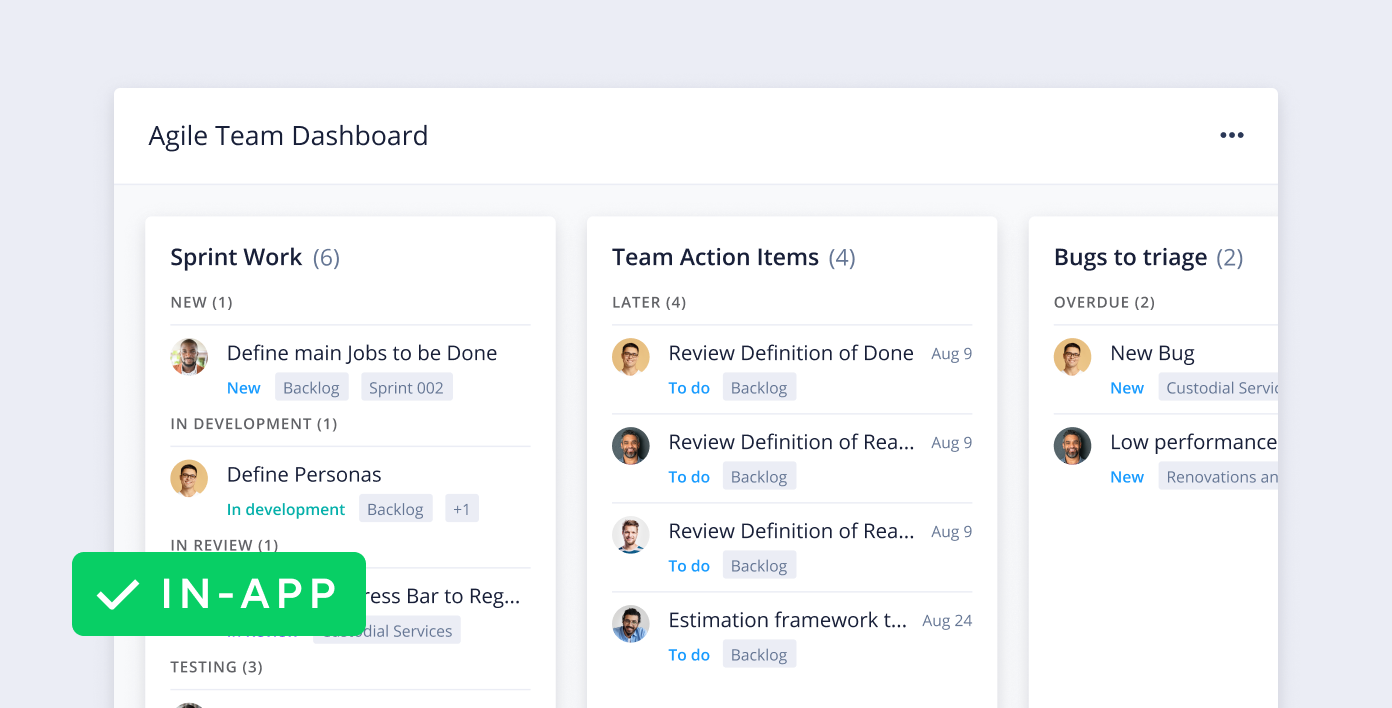Screen dimensions: 1392x708
Task: Click the avatar beside the "Low performance" bug
Action: coord(1072,446)
